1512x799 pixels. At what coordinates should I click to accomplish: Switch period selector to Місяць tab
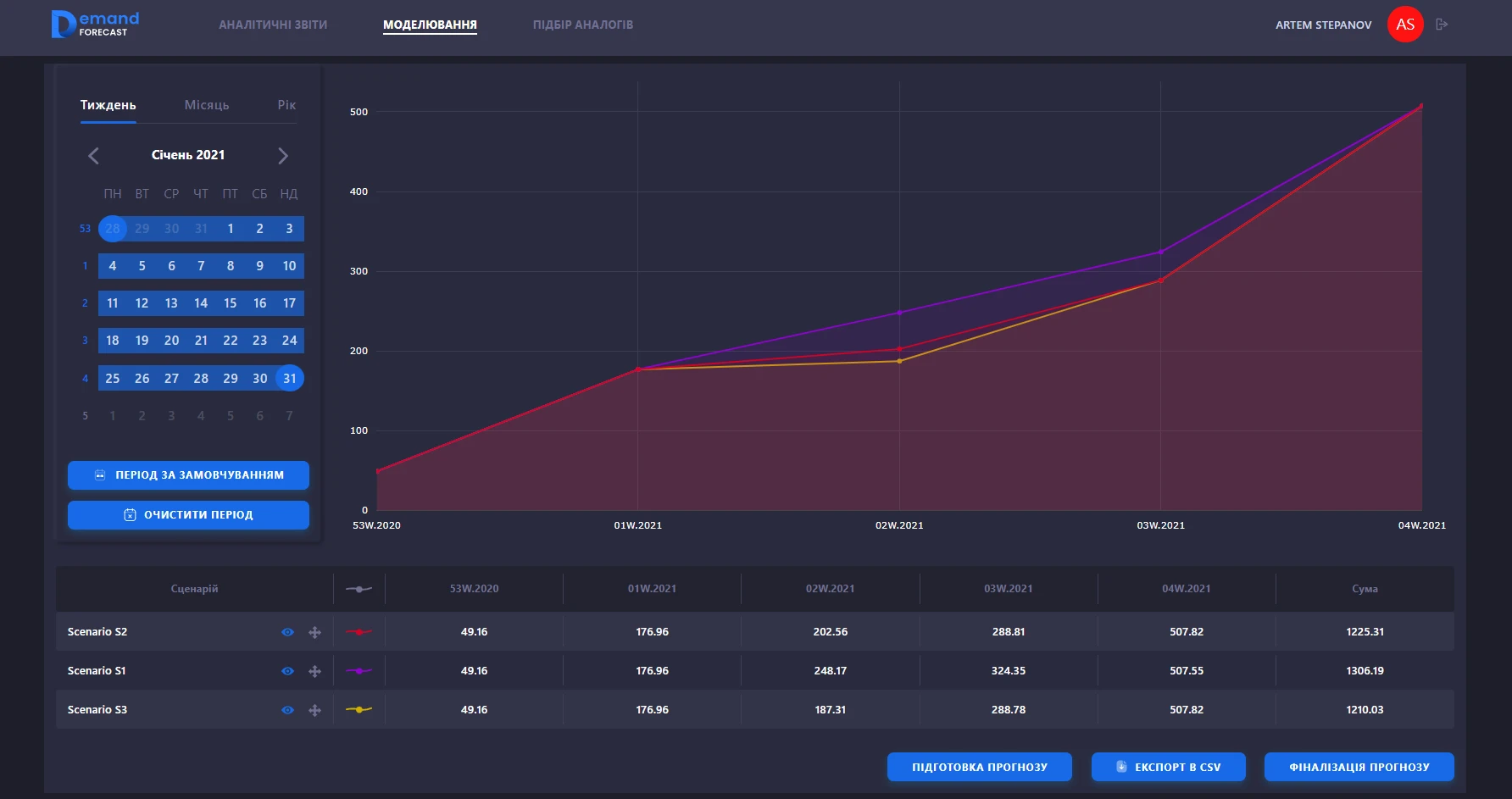click(207, 105)
